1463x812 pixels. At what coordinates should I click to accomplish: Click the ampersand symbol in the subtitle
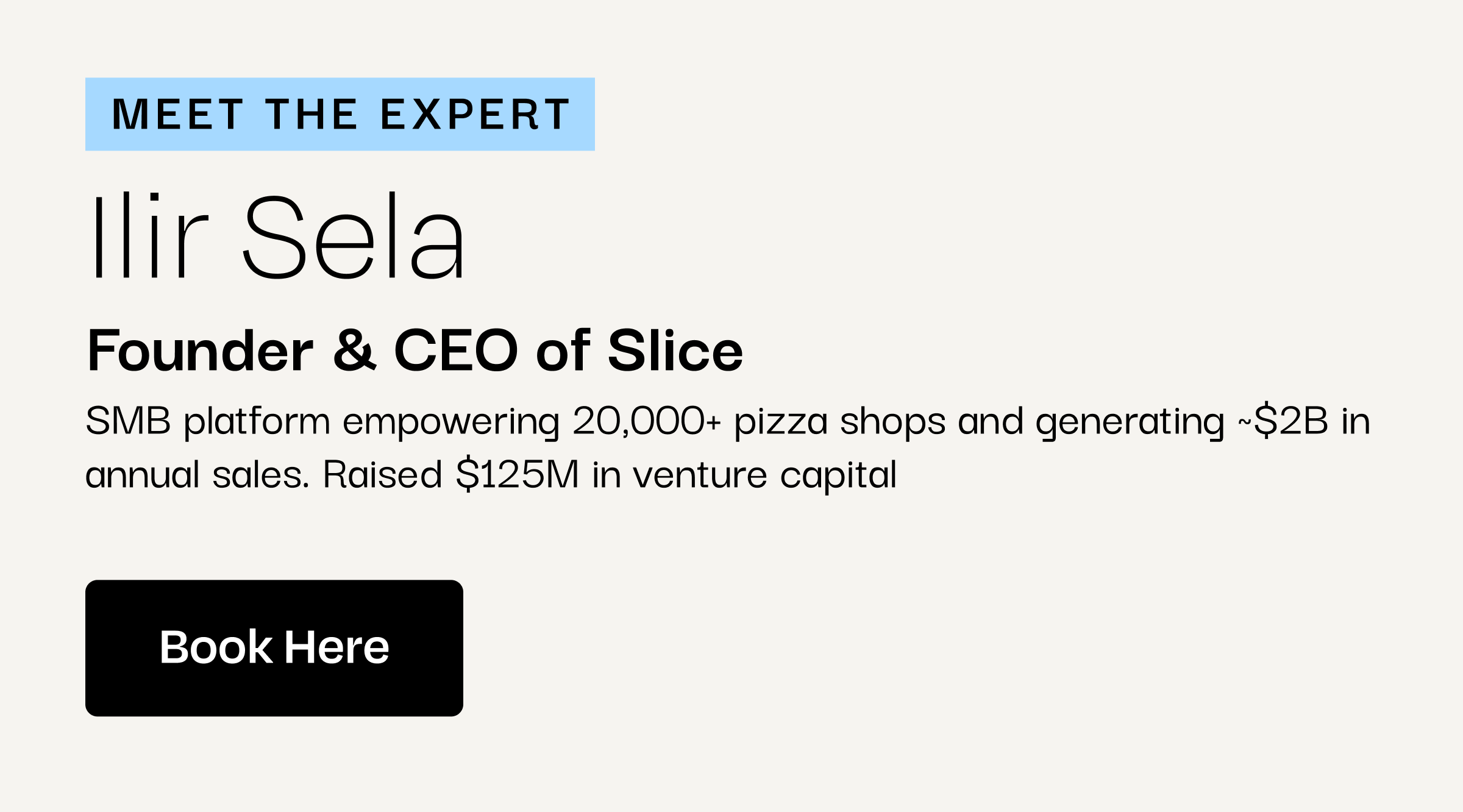pyautogui.click(x=355, y=351)
